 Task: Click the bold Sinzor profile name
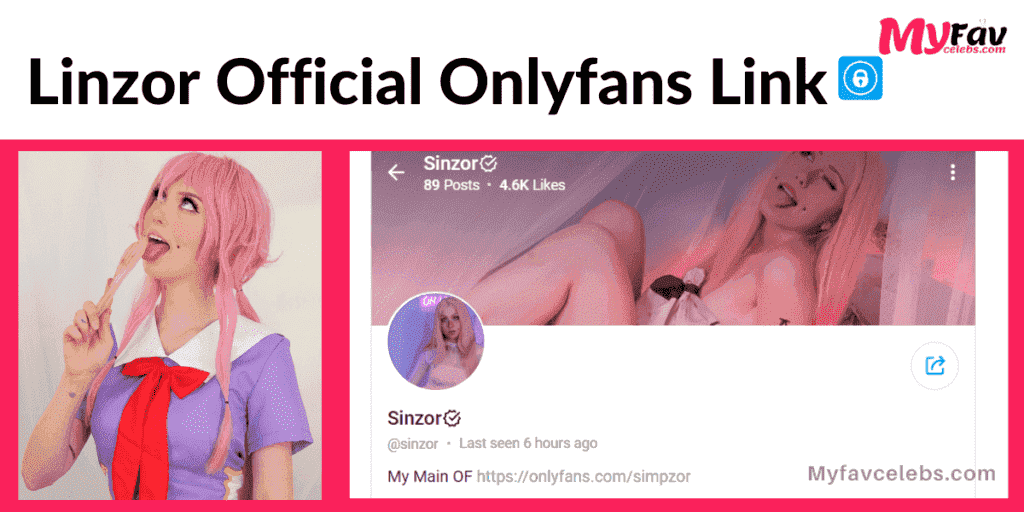coord(415,418)
